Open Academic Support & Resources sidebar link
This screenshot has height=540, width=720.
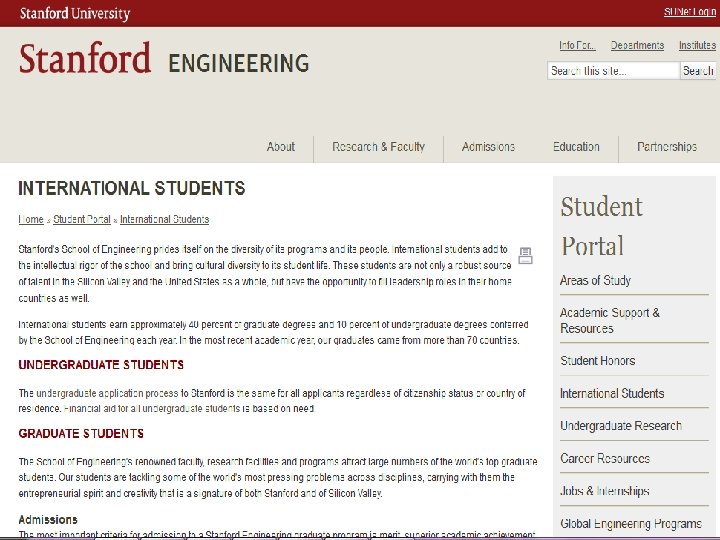coord(610,321)
